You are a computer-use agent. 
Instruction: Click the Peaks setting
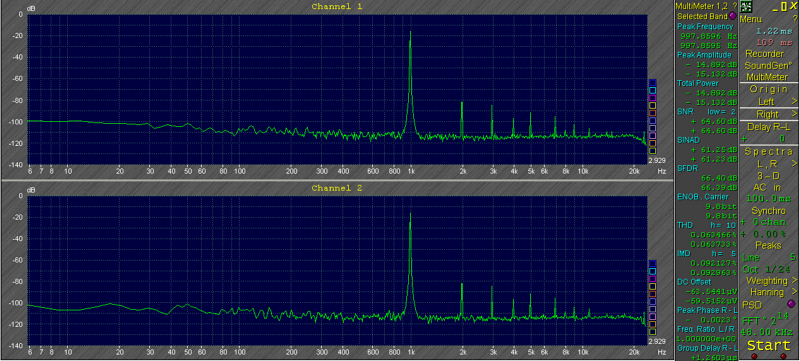click(x=768, y=246)
